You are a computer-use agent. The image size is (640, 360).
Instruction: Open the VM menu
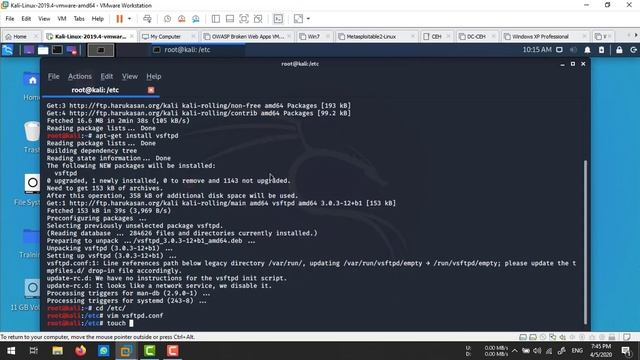point(62,19)
